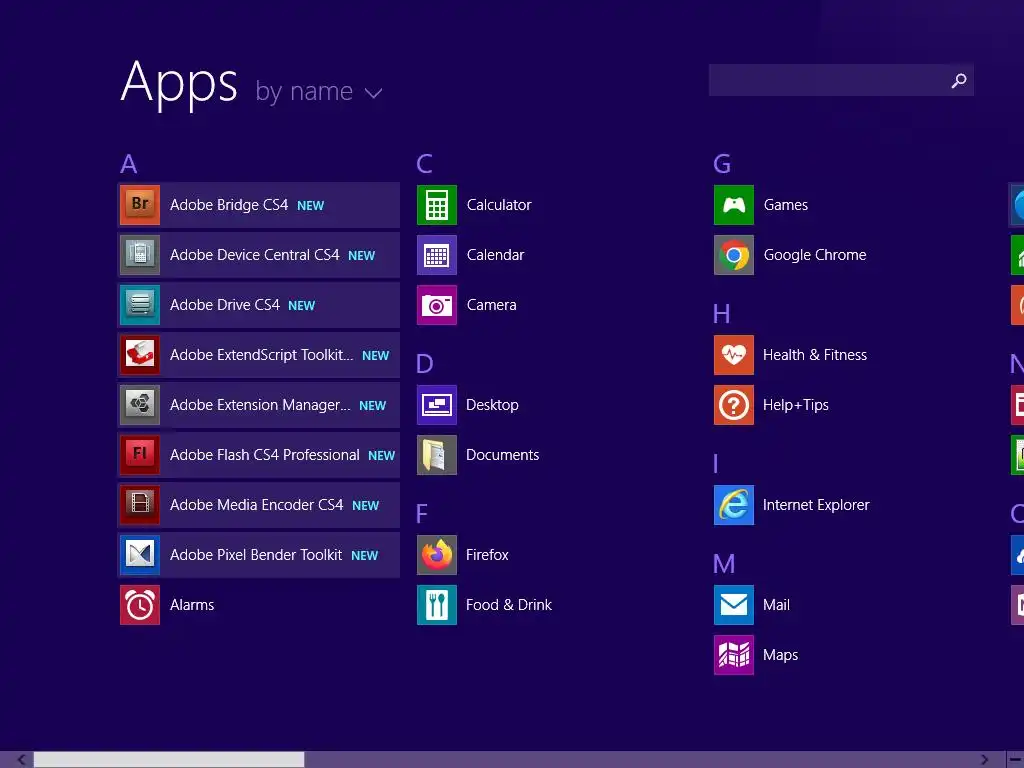The height and width of the screenshot is (768, 1024).
Task: Launch Adobe Pixel Bender Toolkit icon
Action: click(x=140, y=554)
